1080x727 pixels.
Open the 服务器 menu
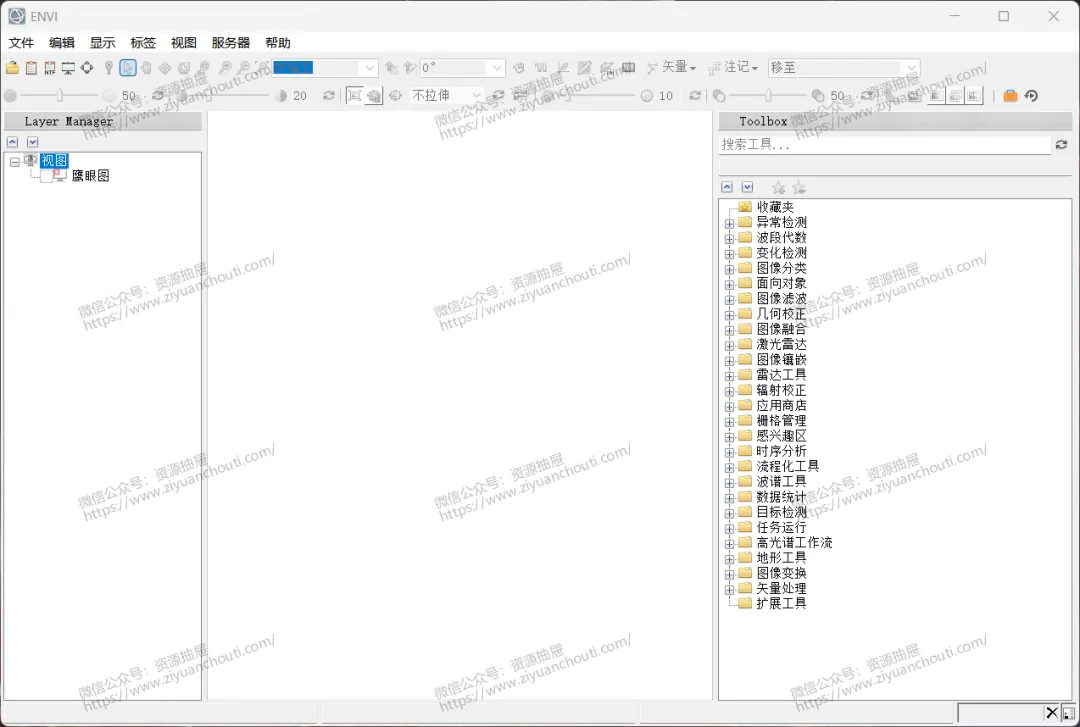231,43
